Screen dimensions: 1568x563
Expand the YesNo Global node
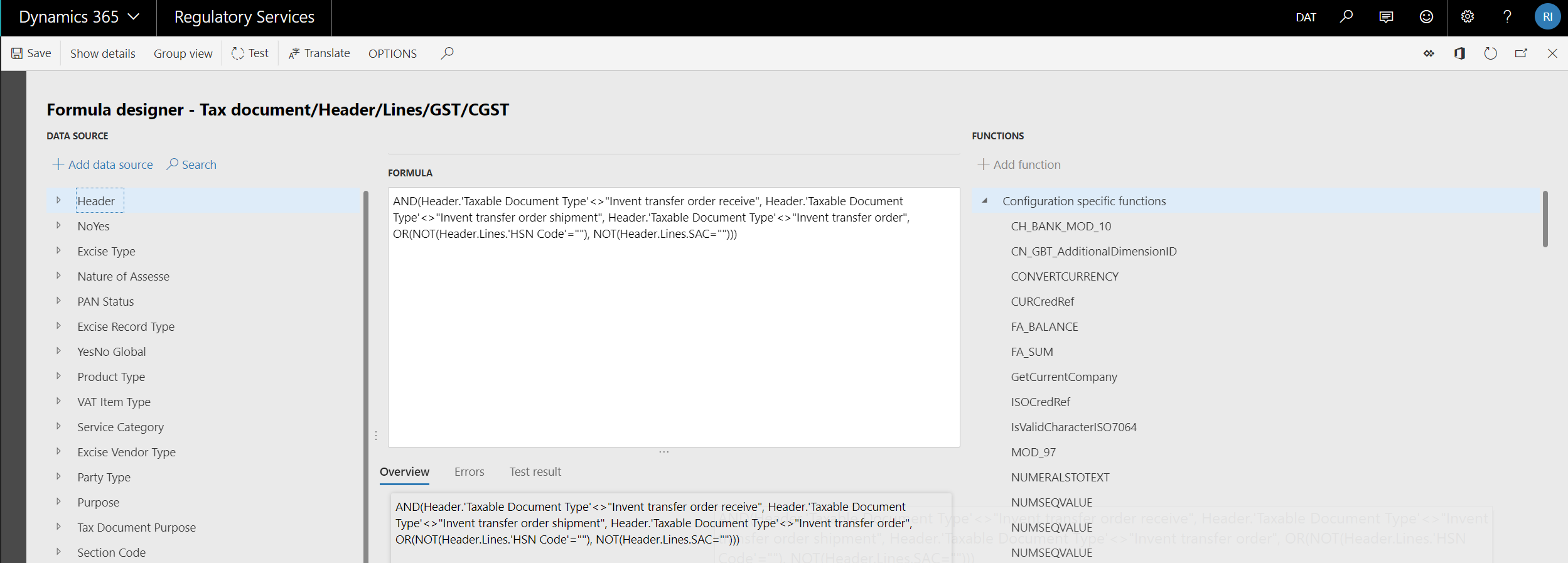(x=59, y=351)
